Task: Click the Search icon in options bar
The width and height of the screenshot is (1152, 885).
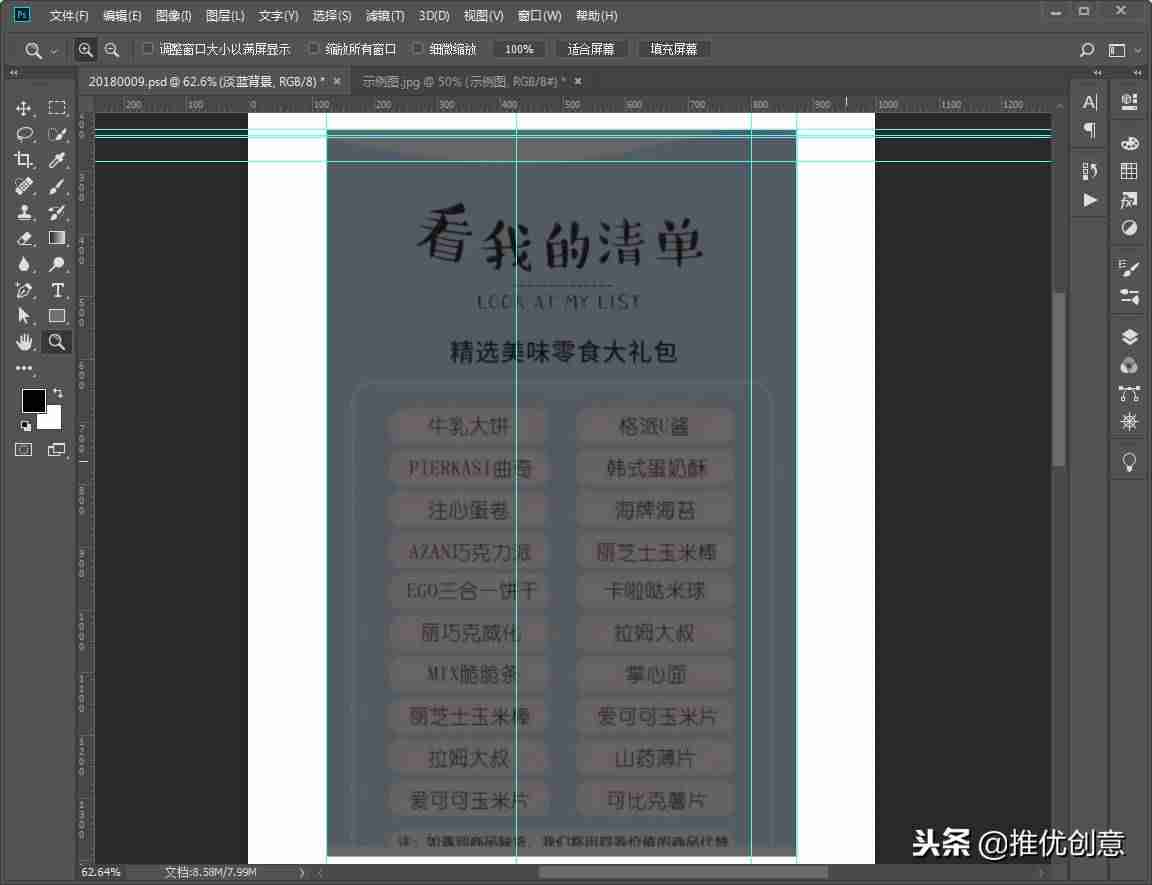Action: (x=1087, y=50)
